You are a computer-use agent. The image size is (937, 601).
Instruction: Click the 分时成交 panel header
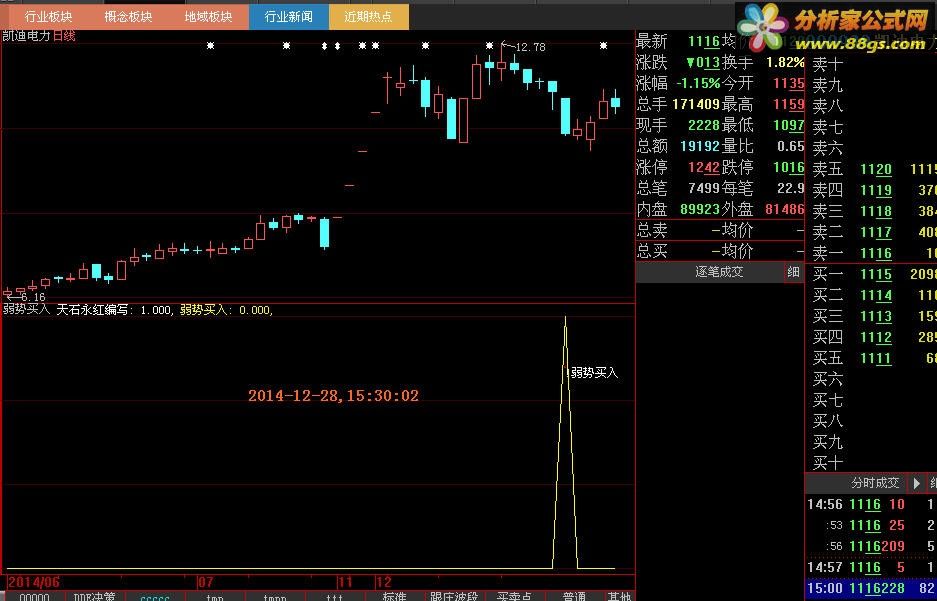tap(875, 483)
